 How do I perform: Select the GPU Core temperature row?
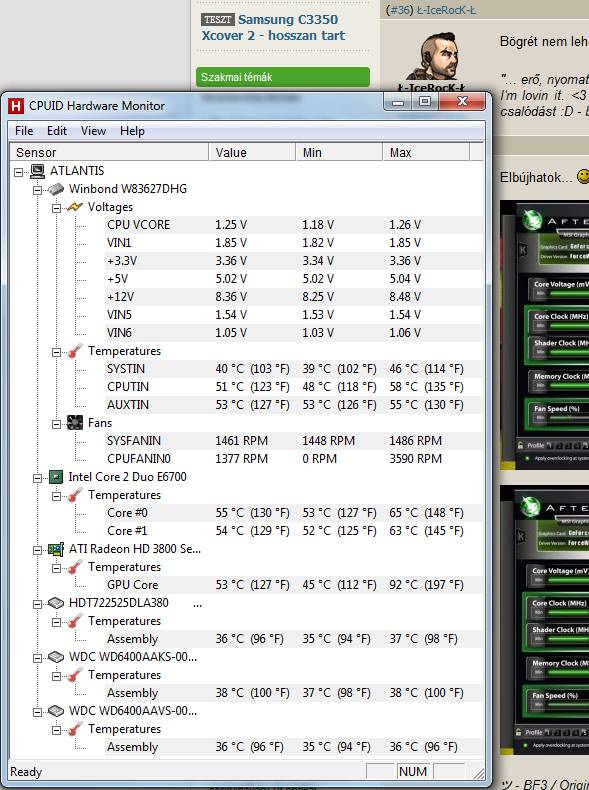tap(293, 585)
